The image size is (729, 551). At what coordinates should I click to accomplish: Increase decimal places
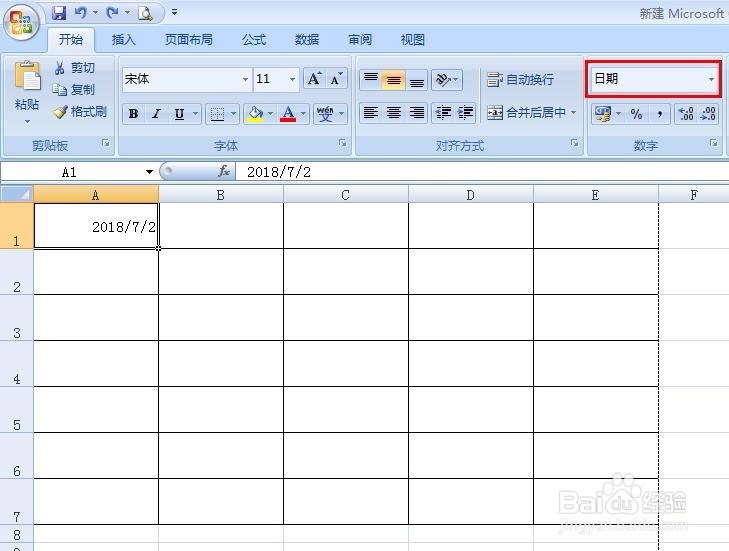(x=686, y=113)
